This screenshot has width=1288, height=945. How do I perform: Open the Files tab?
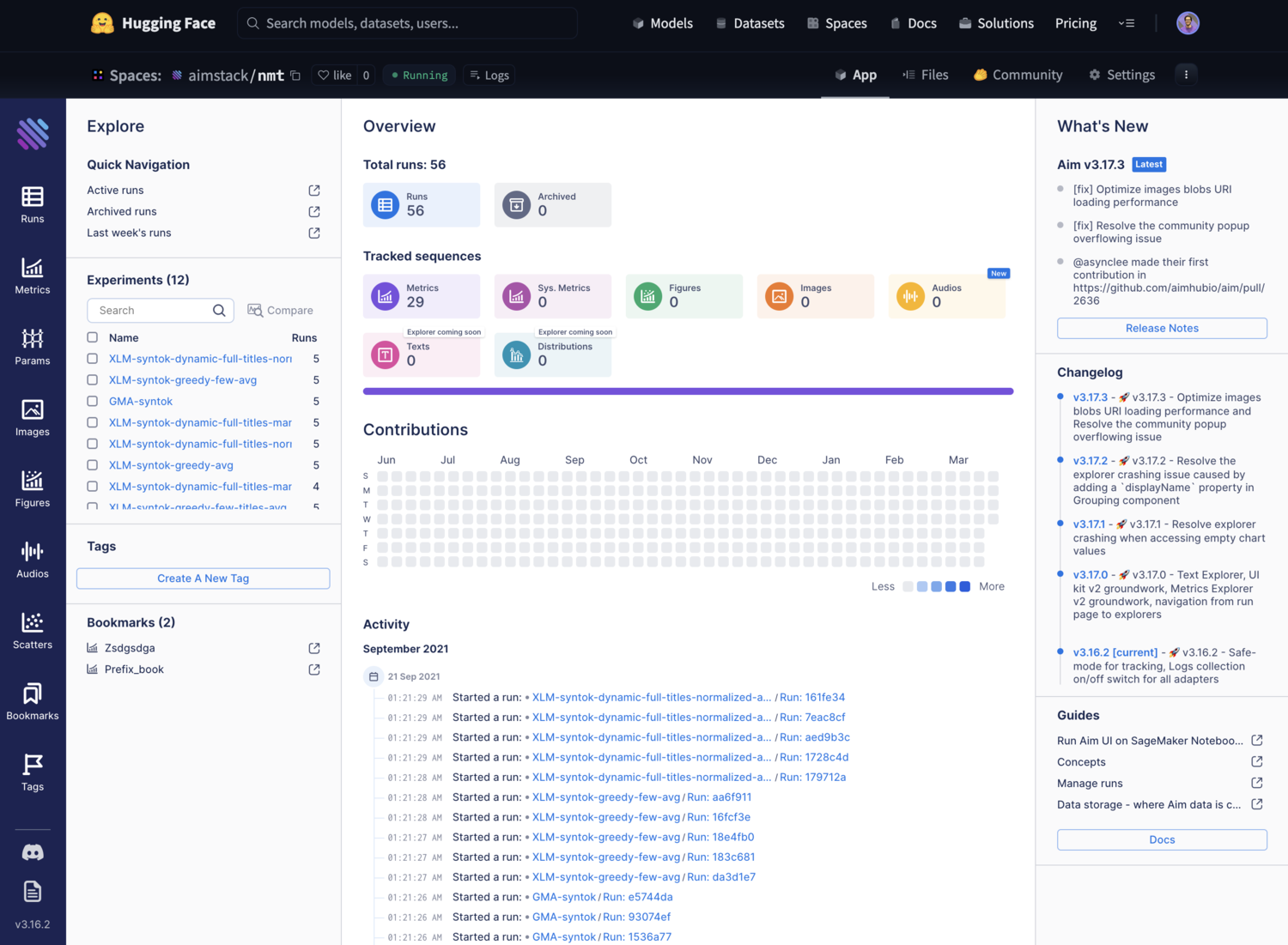925,75
